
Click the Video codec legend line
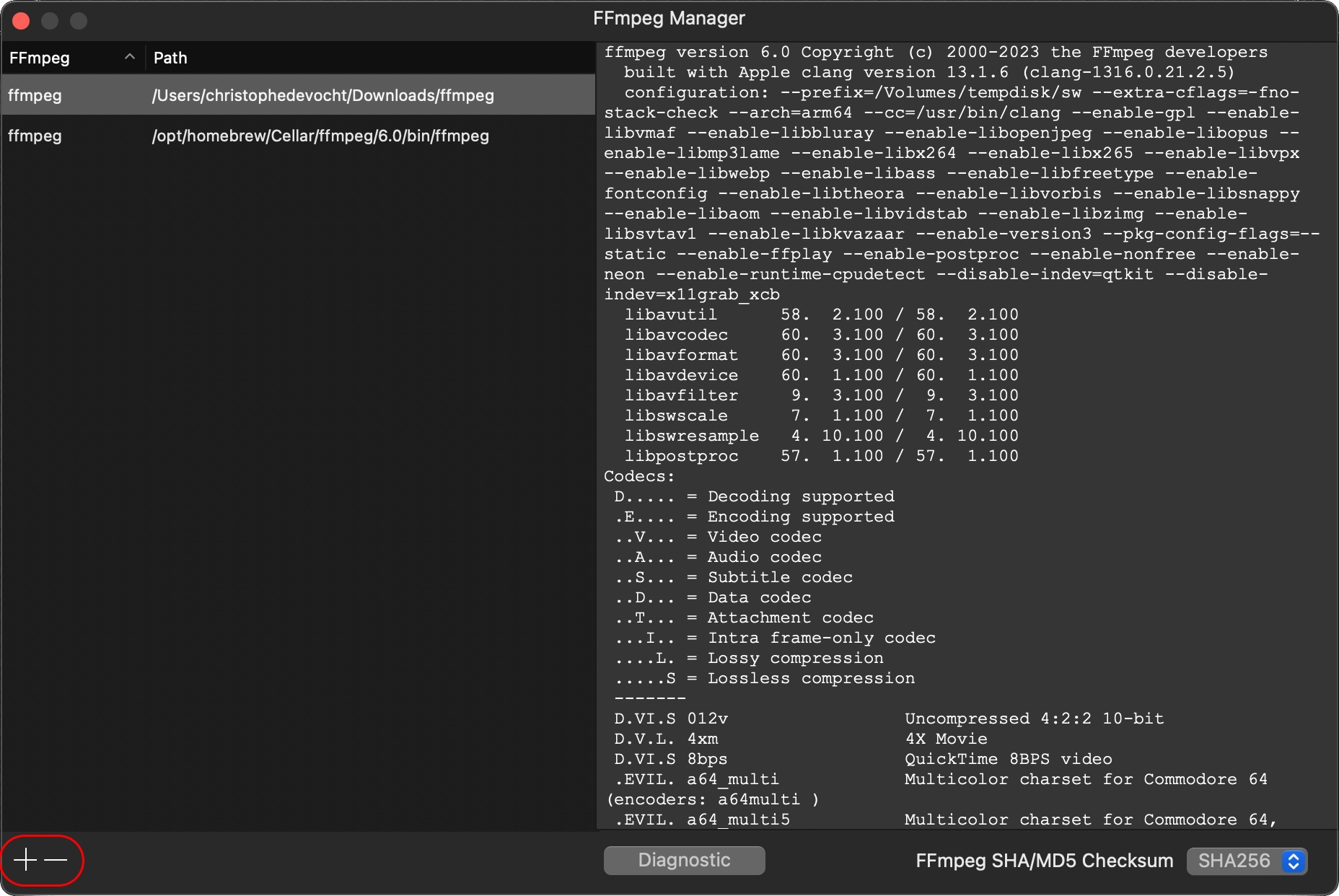point(718,537)
